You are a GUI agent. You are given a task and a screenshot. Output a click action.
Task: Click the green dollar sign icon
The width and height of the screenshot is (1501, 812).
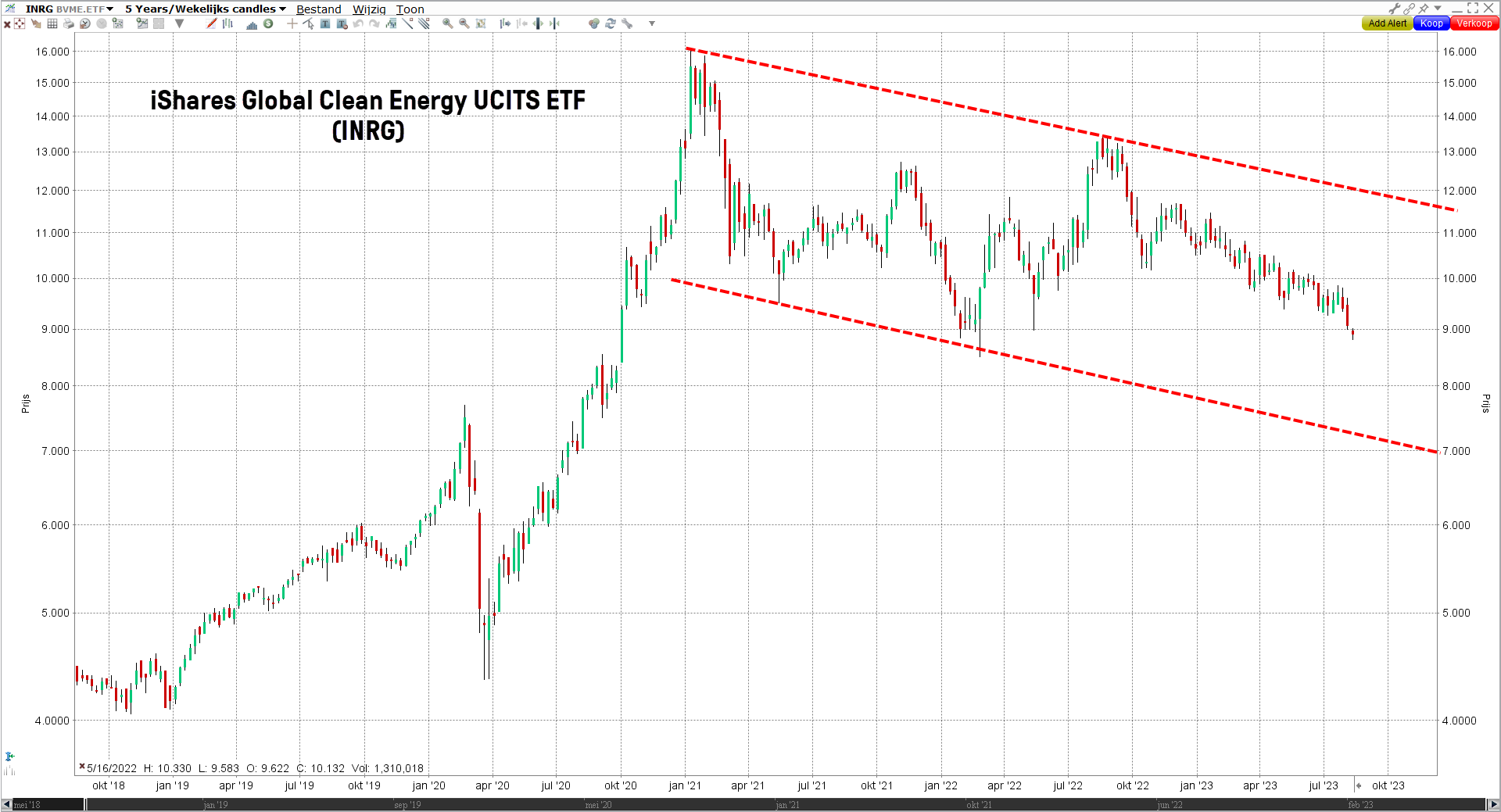tap(268, 23)
